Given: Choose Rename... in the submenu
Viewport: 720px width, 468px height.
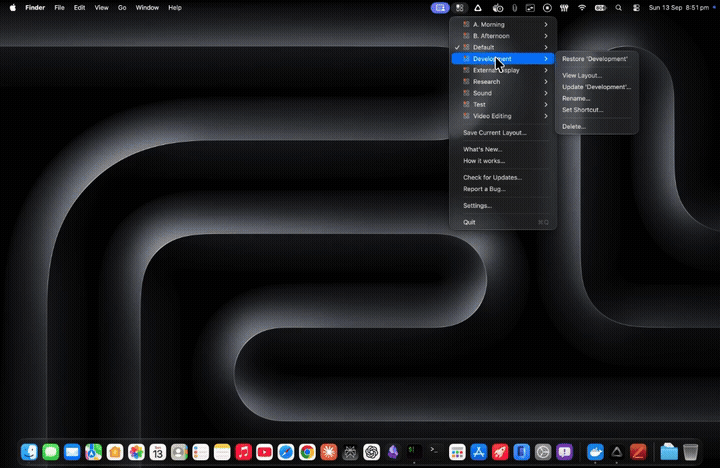Looking at the screenshot, I should click(x=596, y=98).
